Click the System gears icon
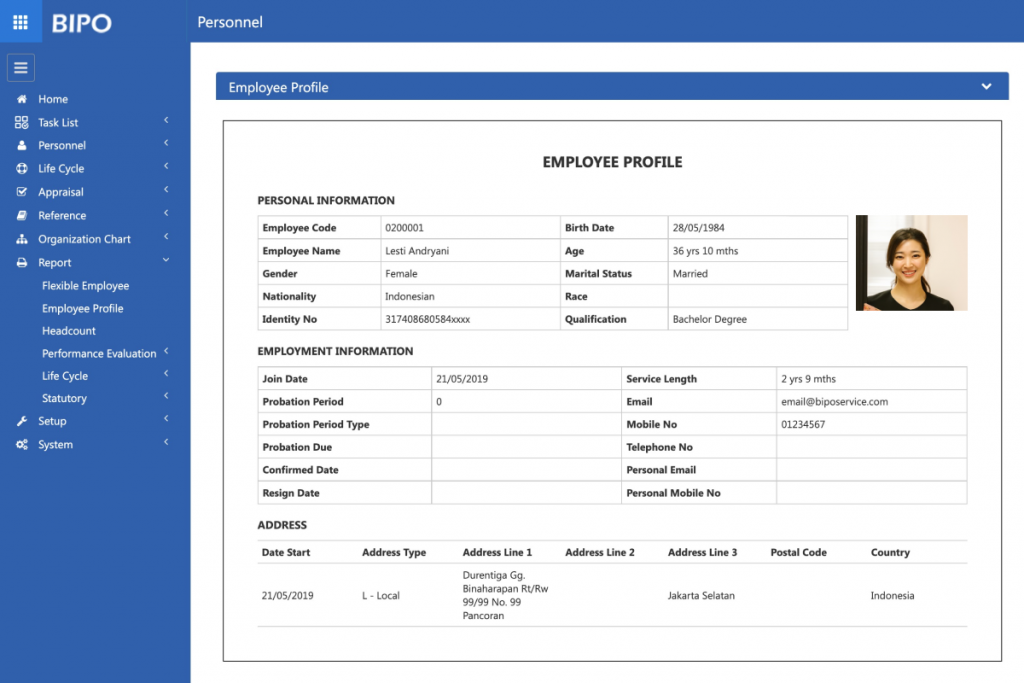Viewport: 1024px width, 683px height. coord(22,445)
